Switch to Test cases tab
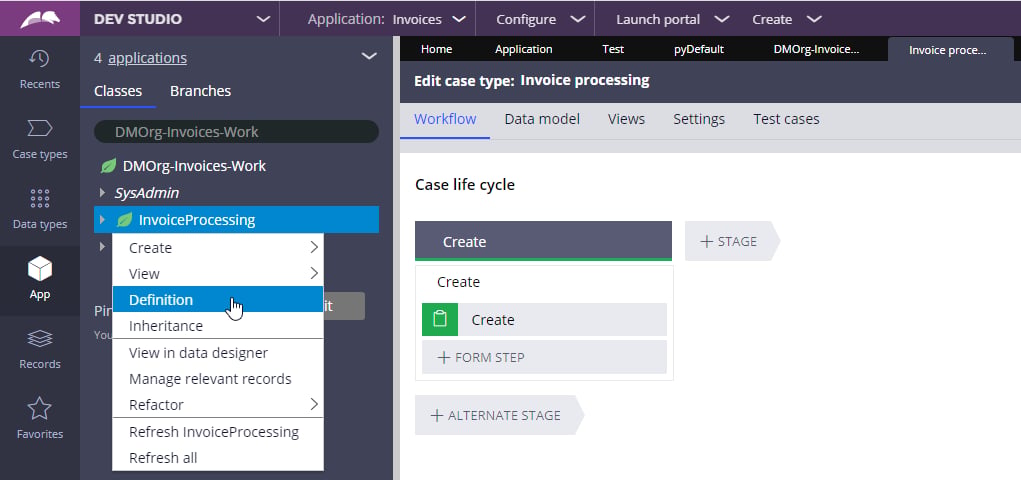 tap(786, 119)
